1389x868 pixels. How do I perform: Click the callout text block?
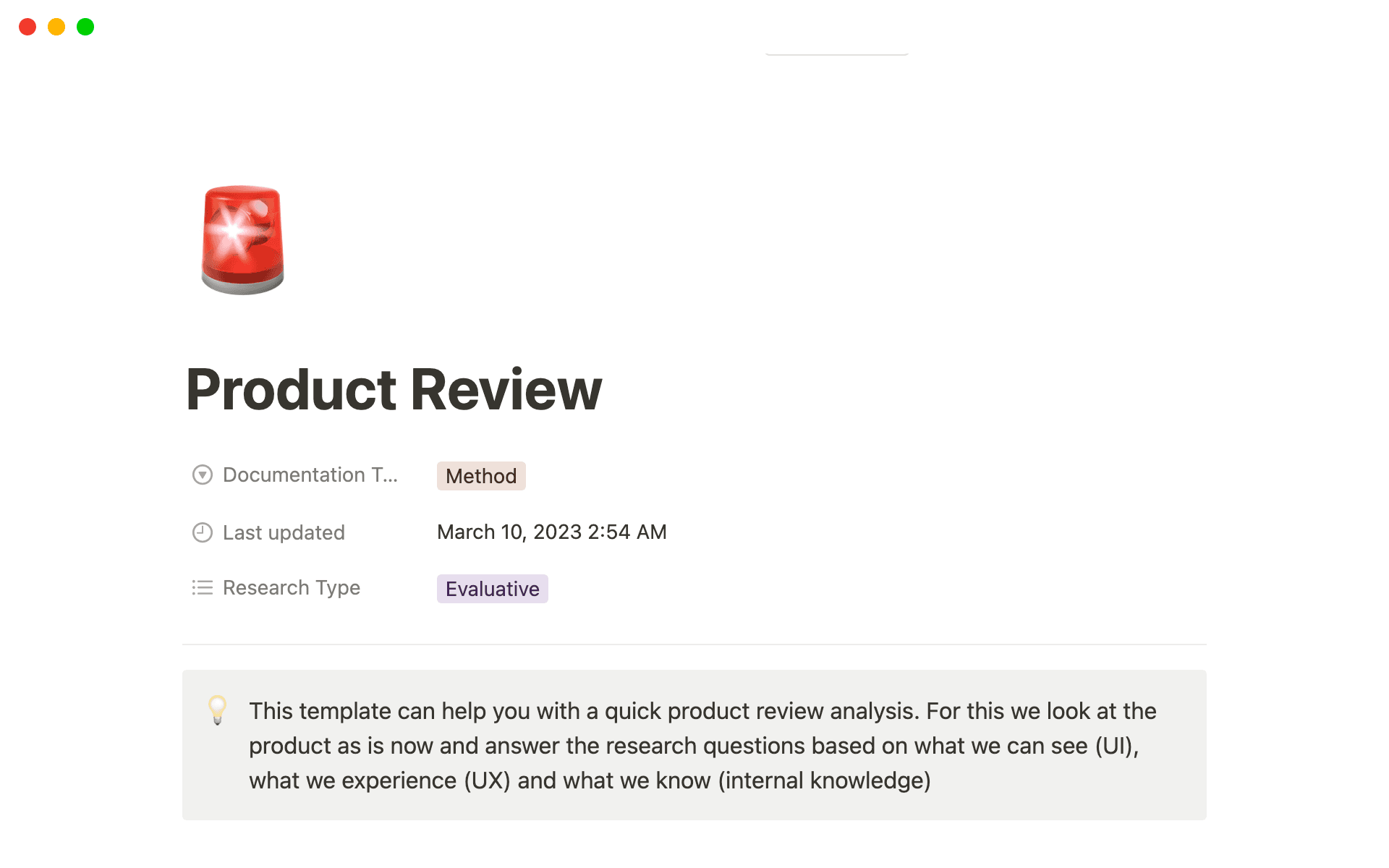pyautogui.click(x=694, y=745)
